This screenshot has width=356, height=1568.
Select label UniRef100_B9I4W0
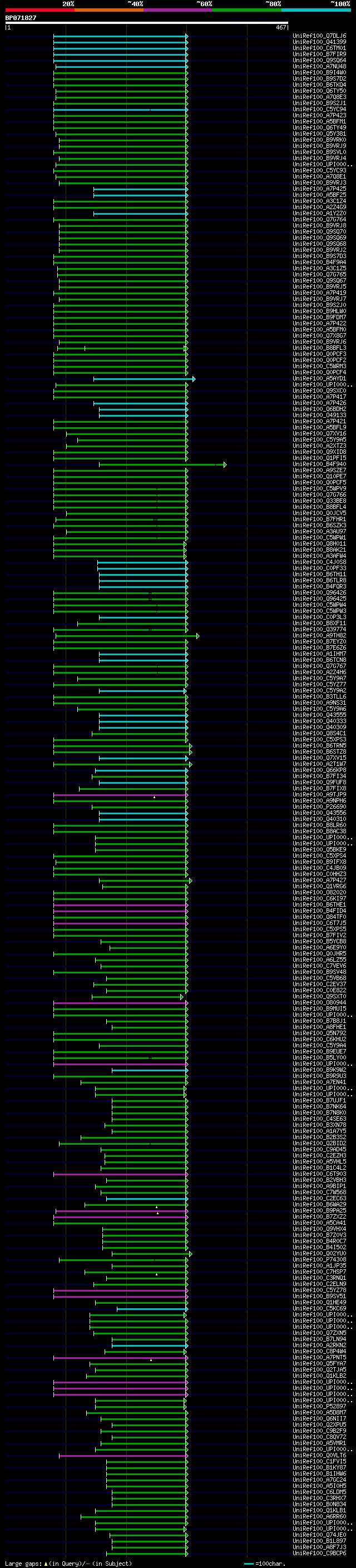pyautogui.click(x=319, y=72)
